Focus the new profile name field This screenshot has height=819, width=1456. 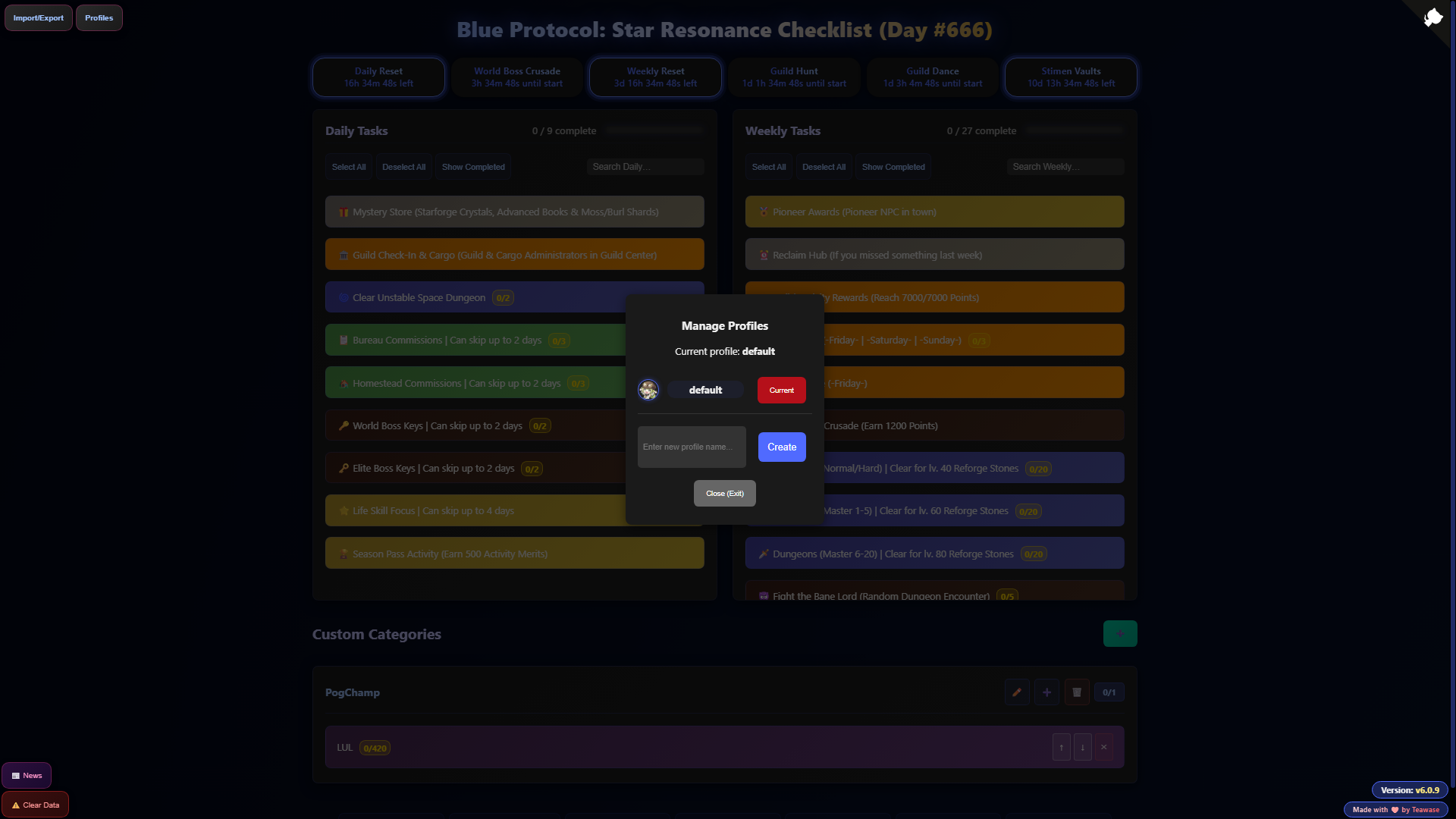tap(691, 447)
